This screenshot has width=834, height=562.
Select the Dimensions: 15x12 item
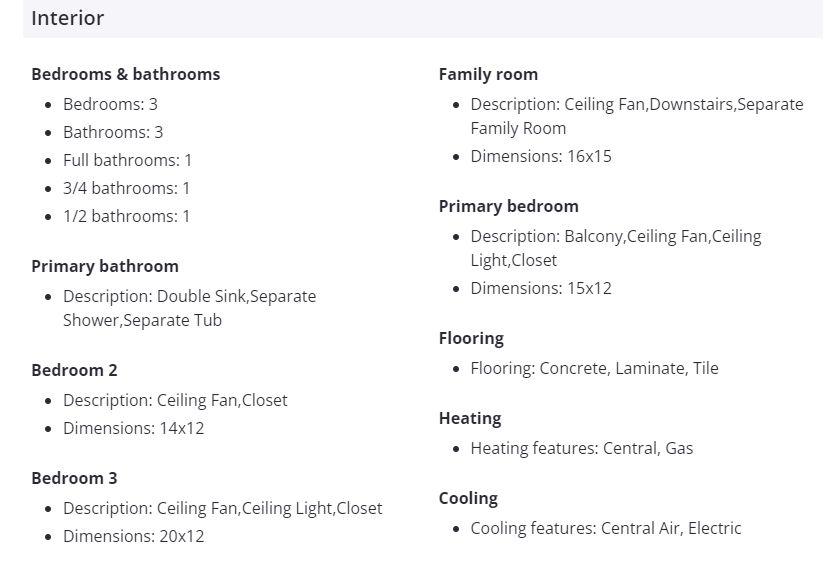tap(541, 288)
